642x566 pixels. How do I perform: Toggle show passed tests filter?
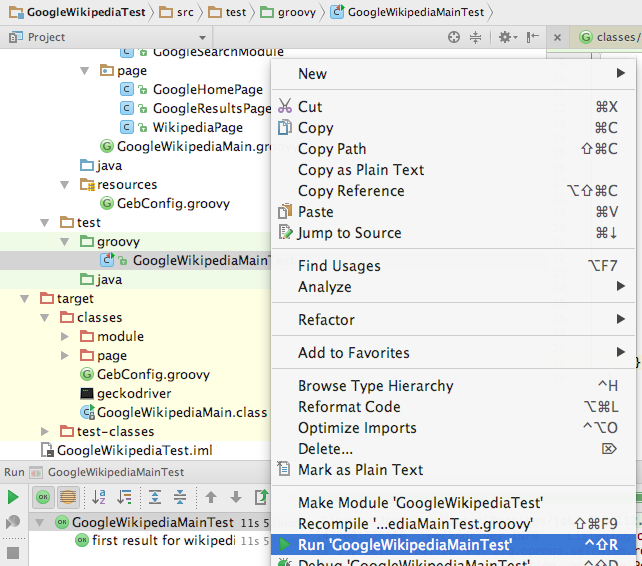coord(43,497)
